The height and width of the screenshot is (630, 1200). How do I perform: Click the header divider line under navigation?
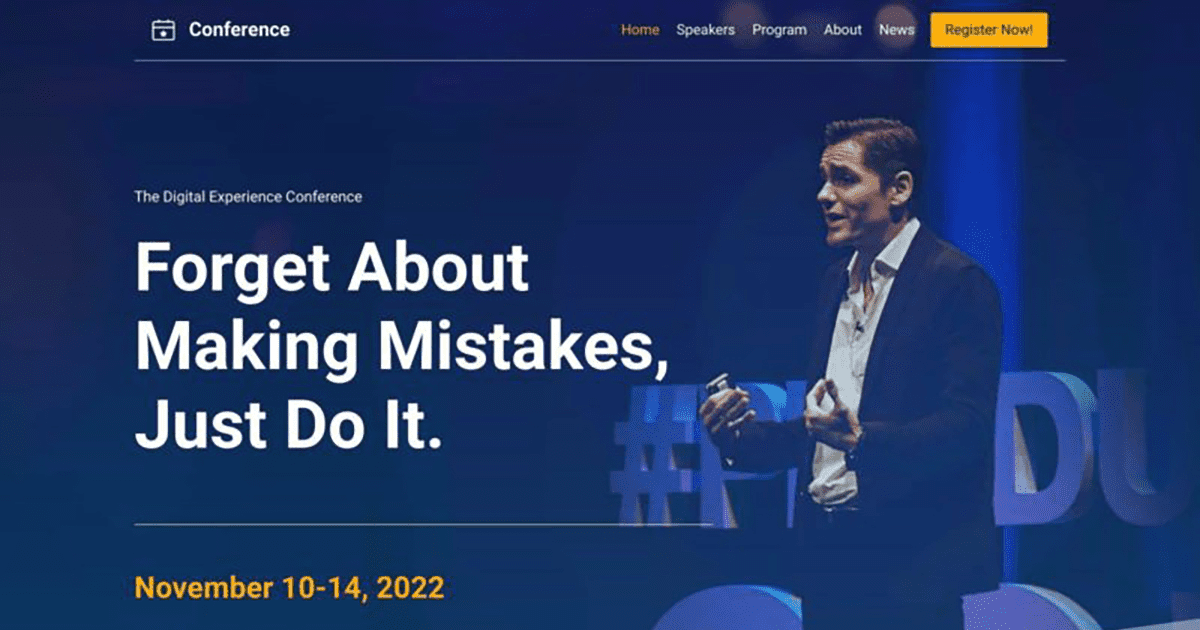(600, 61)
